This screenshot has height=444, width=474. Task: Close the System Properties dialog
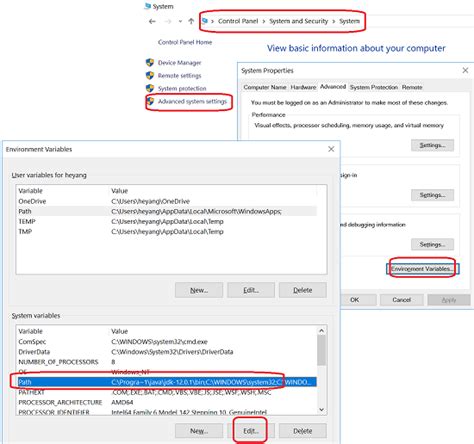(x=465, y=70)
